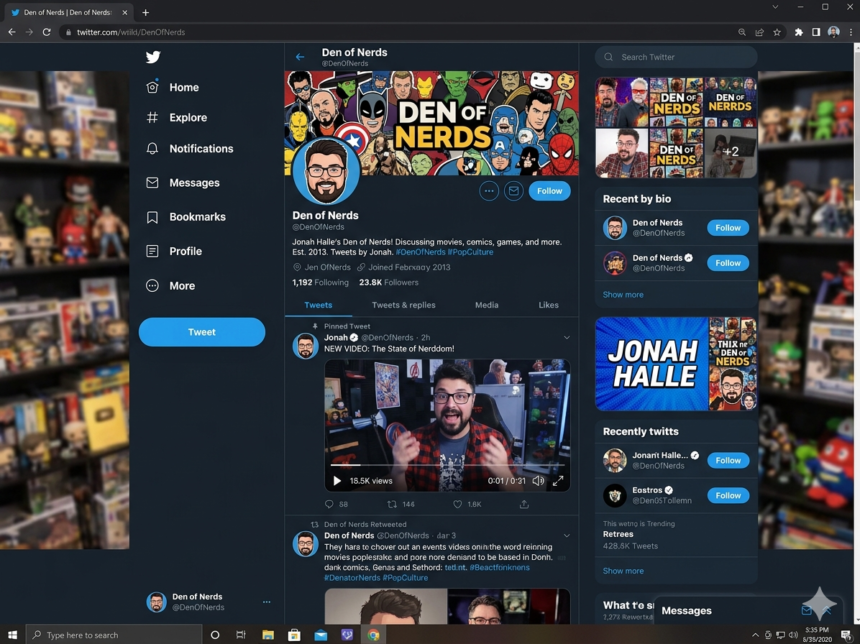
Task: Open the +2 media thumbnail
Action: (731, 153)
